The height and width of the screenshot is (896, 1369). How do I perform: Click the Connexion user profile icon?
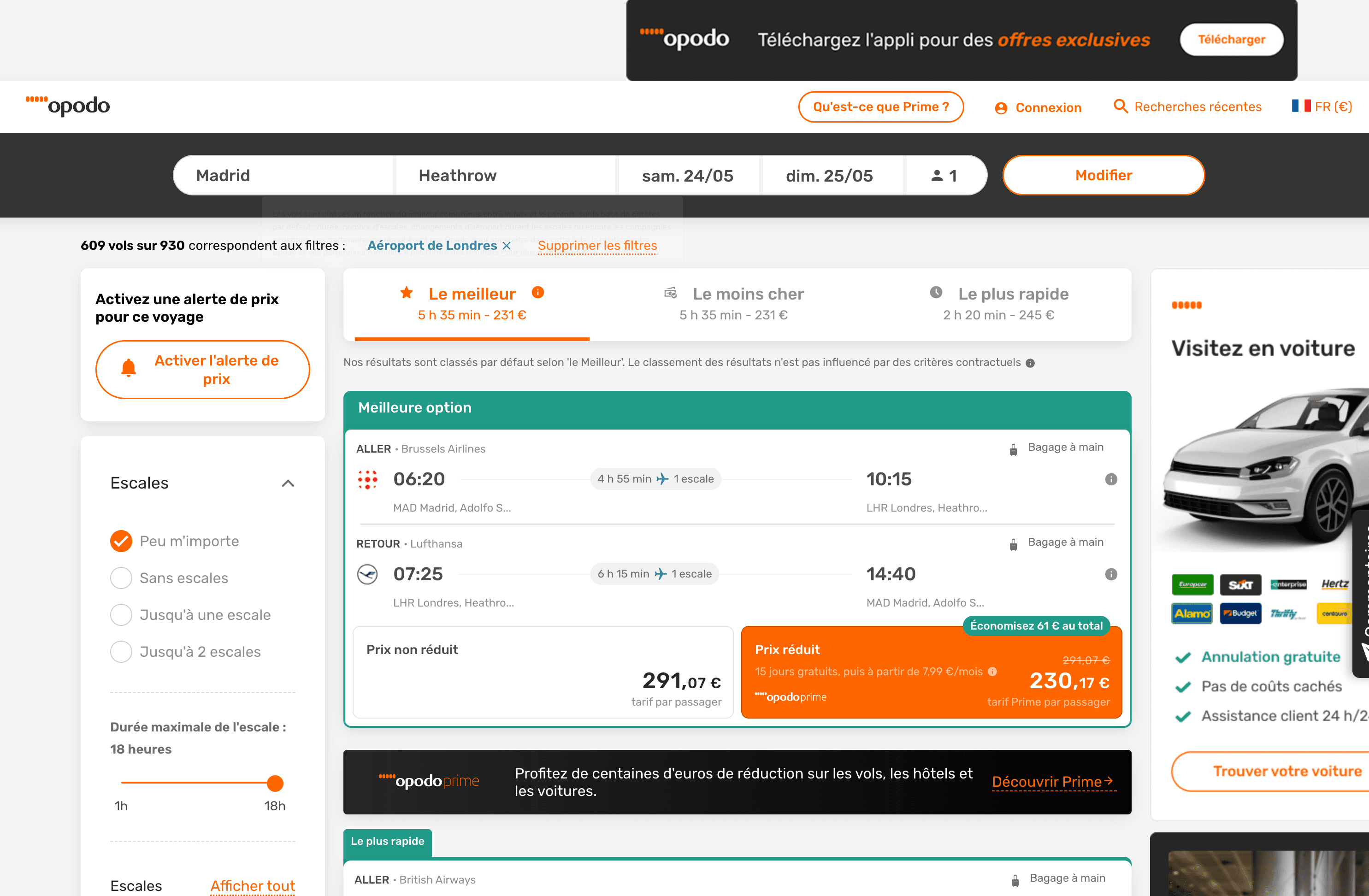pos(1001,107)
